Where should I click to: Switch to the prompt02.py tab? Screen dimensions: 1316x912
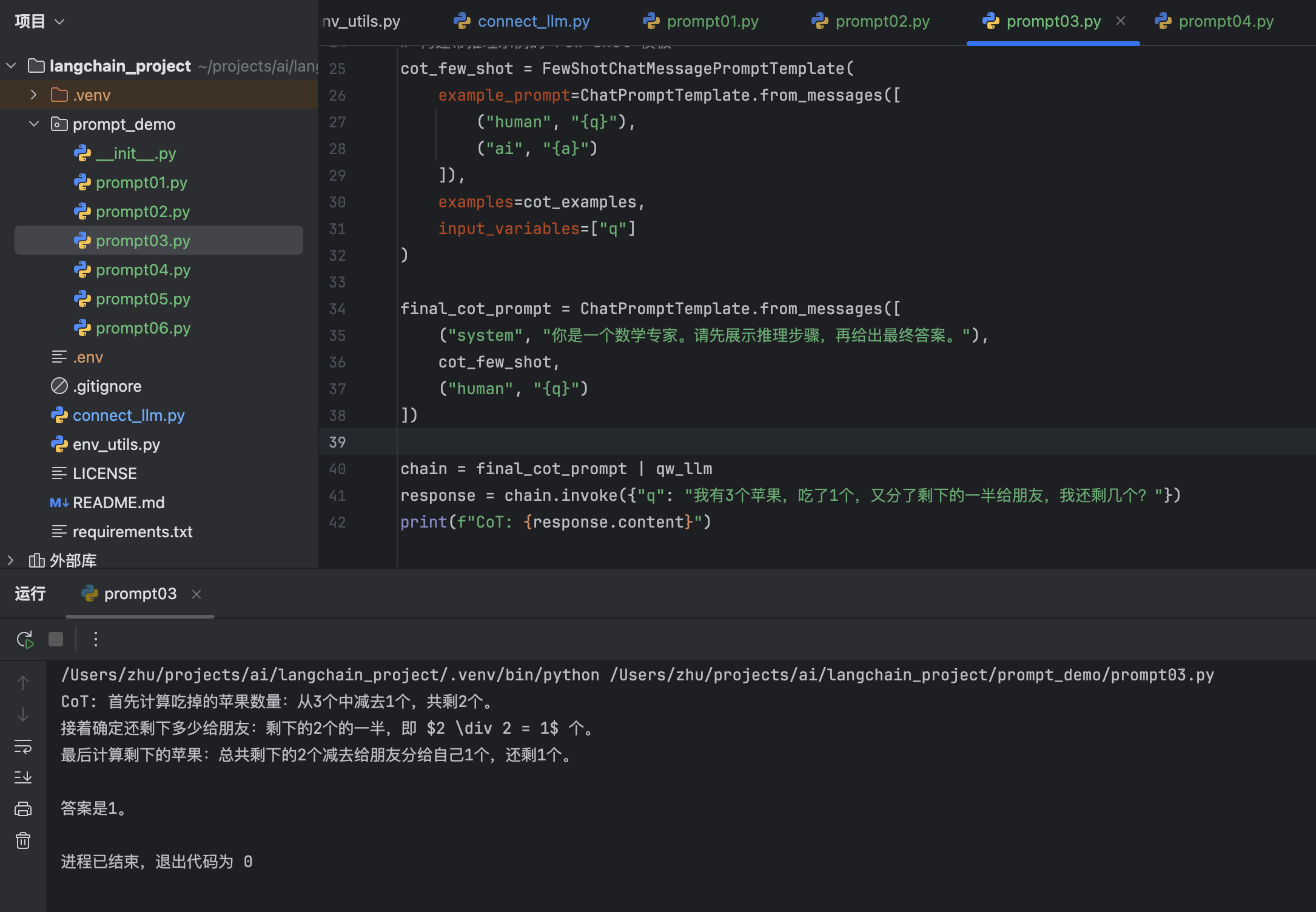pos(882,22)
